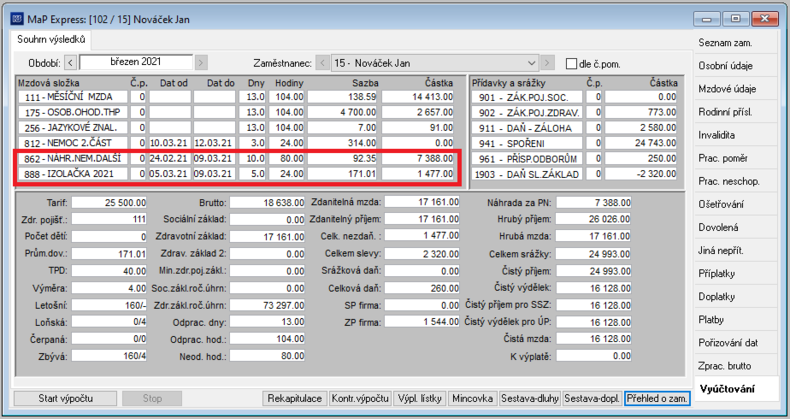The image size is (790, 419).
Task: Click Zdr. pojišť. field value 111
Action: pyautogui.click(x=109, y=219)
